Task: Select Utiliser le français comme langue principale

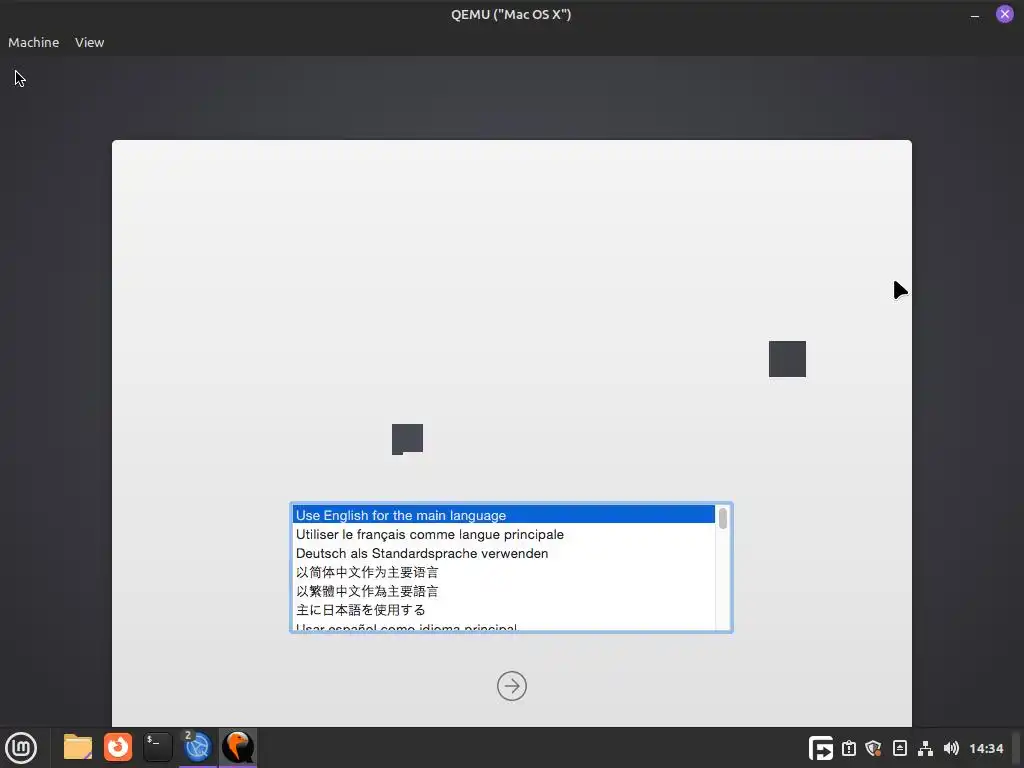Action: point(504,534)
